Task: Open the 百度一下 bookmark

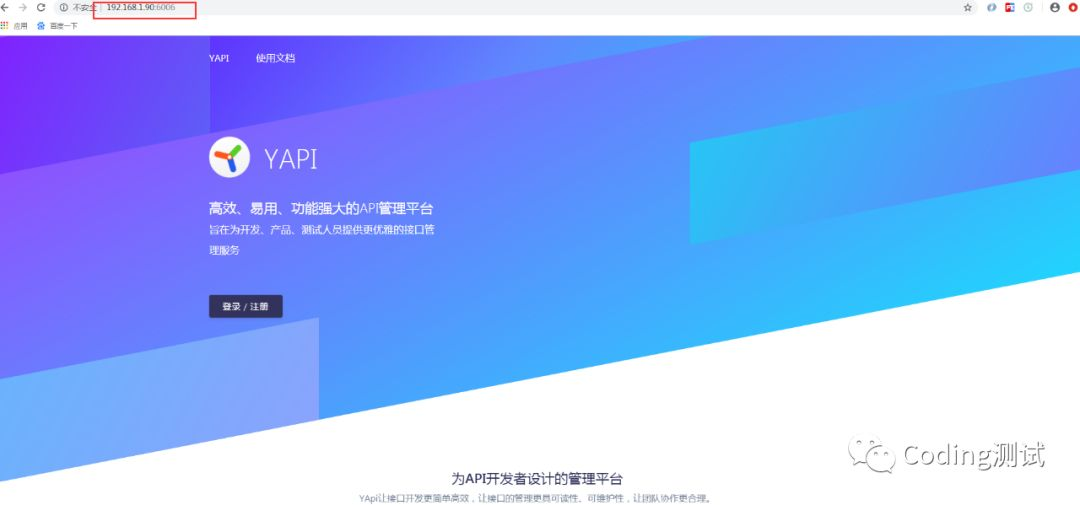Action: (57, 25)
